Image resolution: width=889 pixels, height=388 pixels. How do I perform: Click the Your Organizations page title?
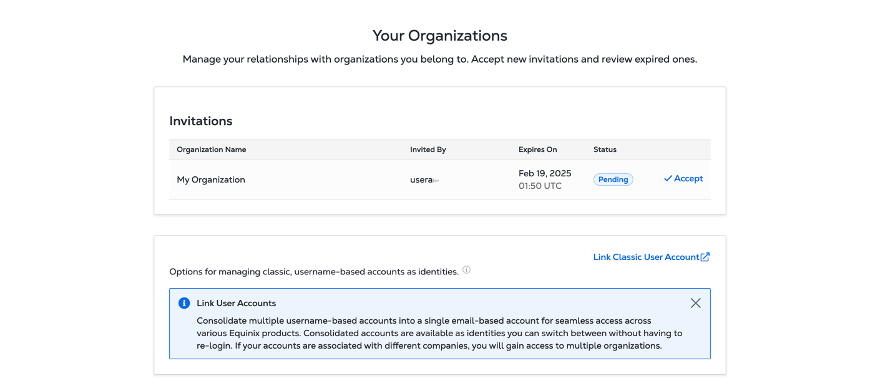click(x=440, y=36)
